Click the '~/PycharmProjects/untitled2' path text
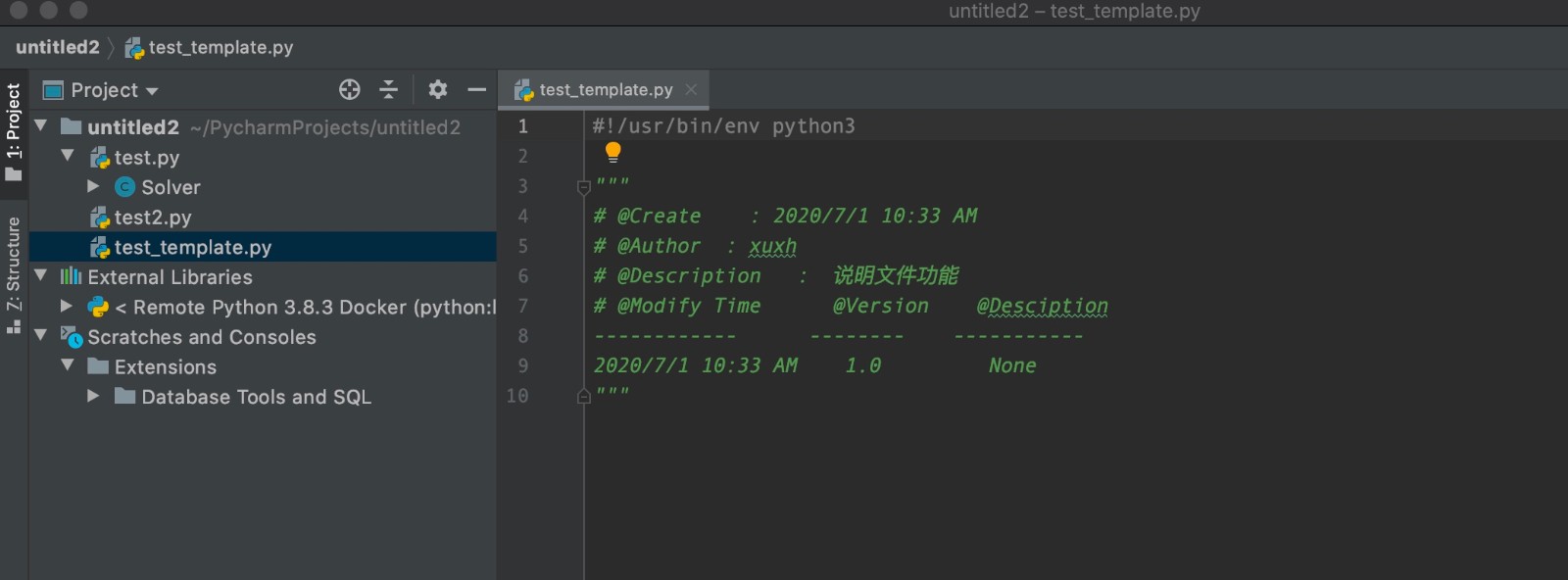Viewport: 1568px width, 580px height. (325, 127)
